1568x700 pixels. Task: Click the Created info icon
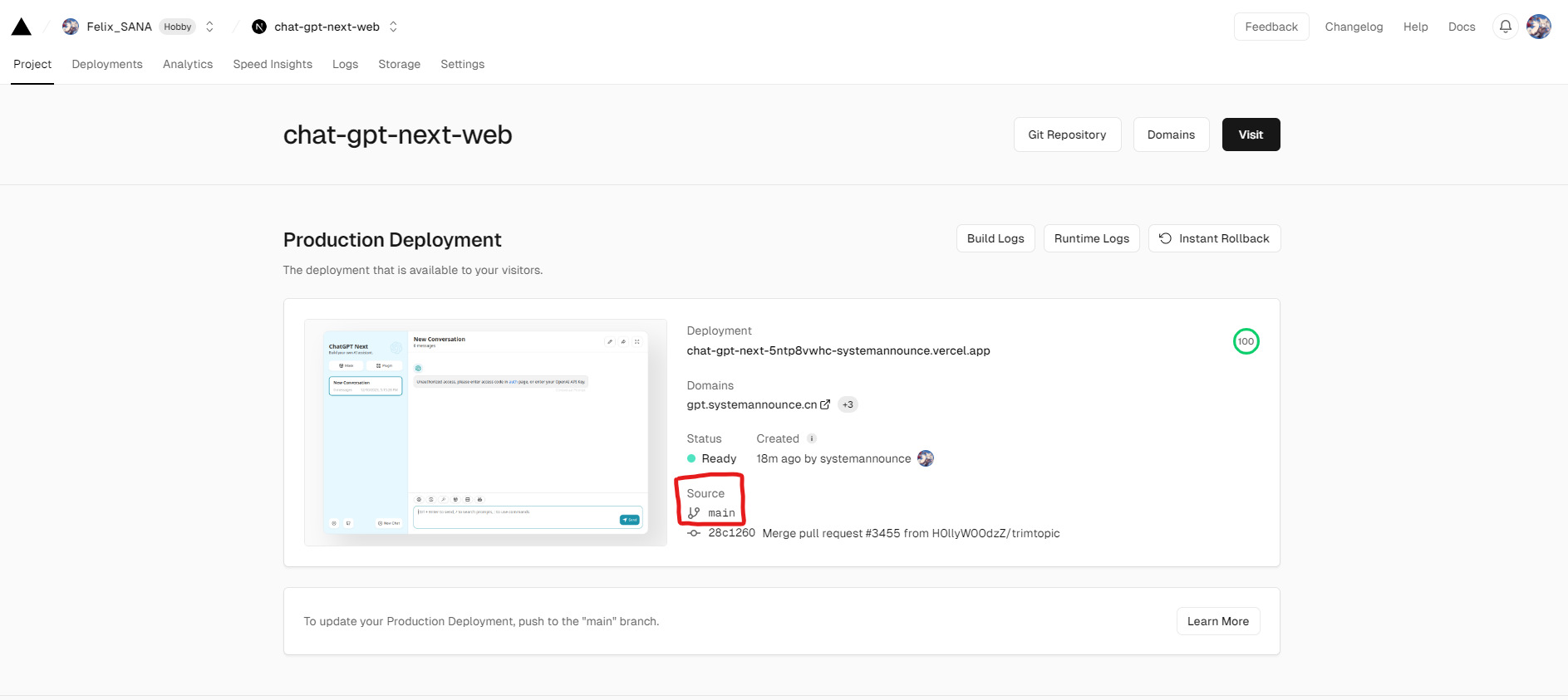812,438
